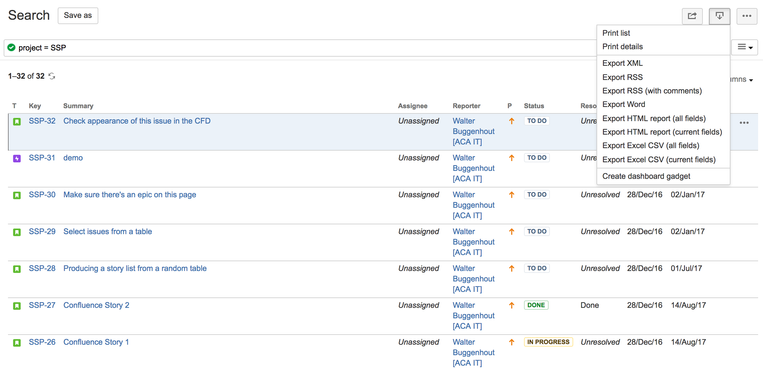
Task: Open 'Select issues from a table' summary
Action: (x=108, y=232)
